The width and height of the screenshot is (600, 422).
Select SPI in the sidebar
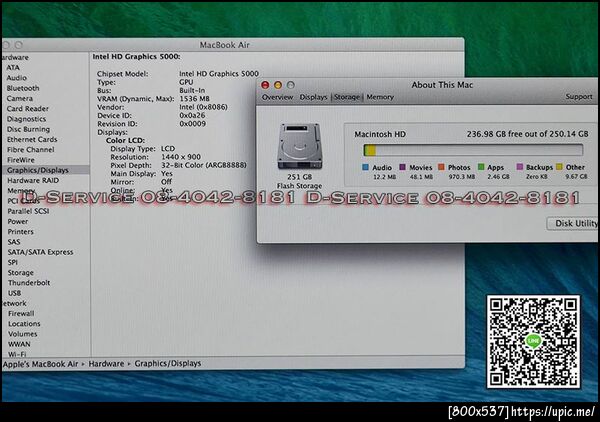coord(13,262)
